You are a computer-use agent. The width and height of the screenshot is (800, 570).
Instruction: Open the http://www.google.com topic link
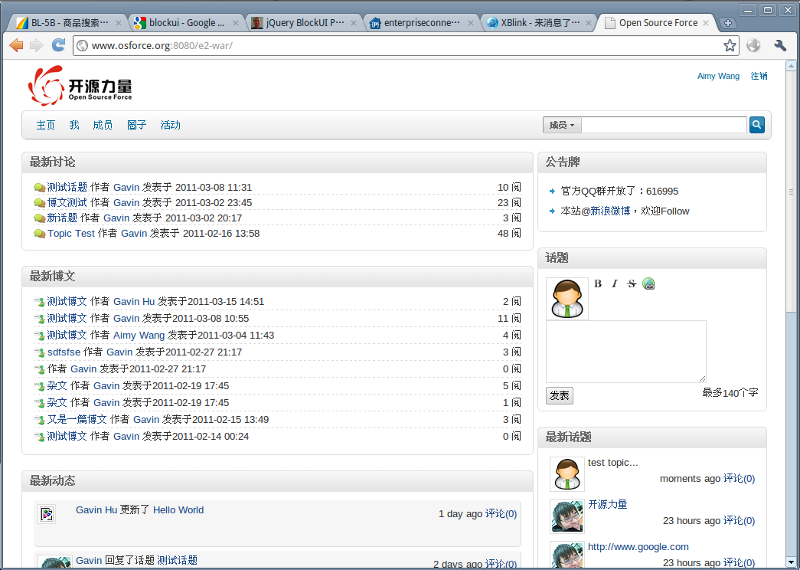coord(638,547)
